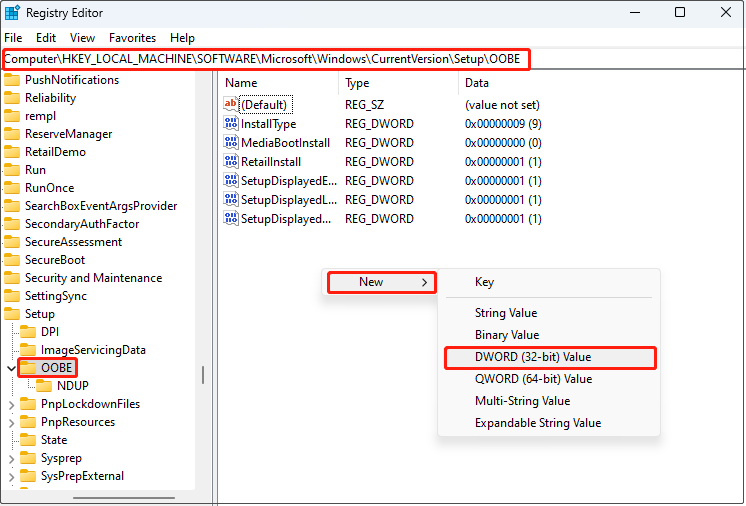The height and width of the screenshot is (506, 746).
Task: Expand the PnpResources tree node
Action: 11,422
